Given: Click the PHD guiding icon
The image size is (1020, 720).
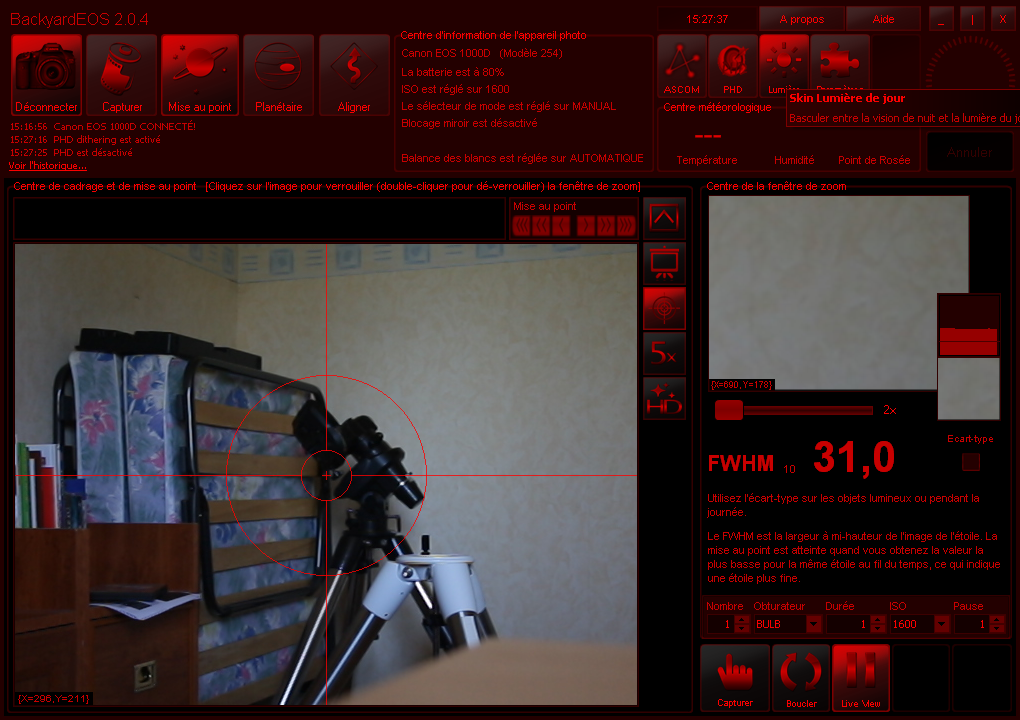Looking at the screenshot, I should (732, 66).
